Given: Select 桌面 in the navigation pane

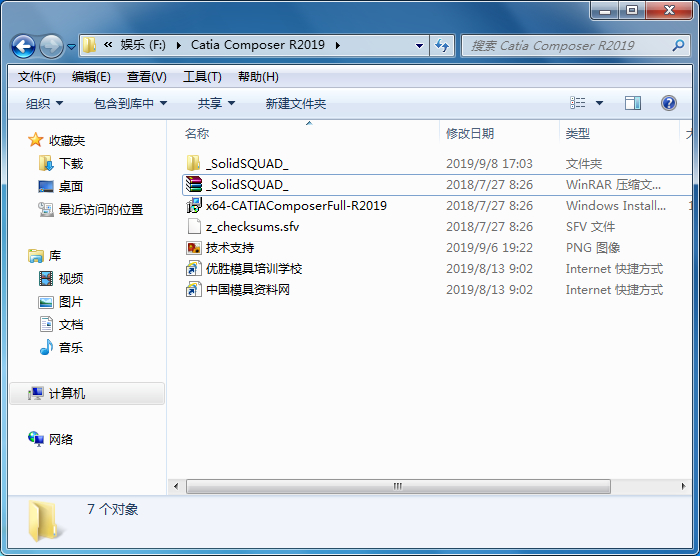Looking at the screenshot, I should coord(71,186).
